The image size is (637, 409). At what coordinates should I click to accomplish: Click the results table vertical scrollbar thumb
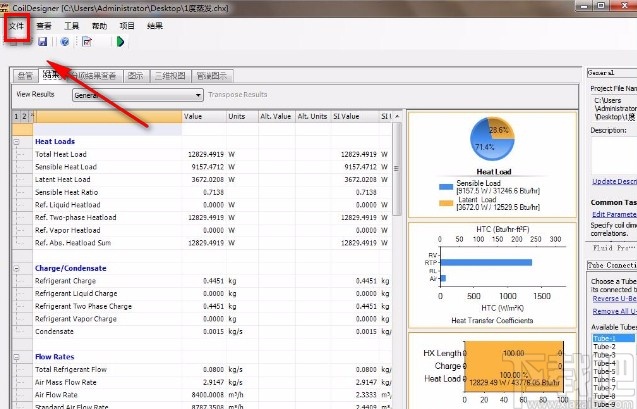click(x=397, y=169)
